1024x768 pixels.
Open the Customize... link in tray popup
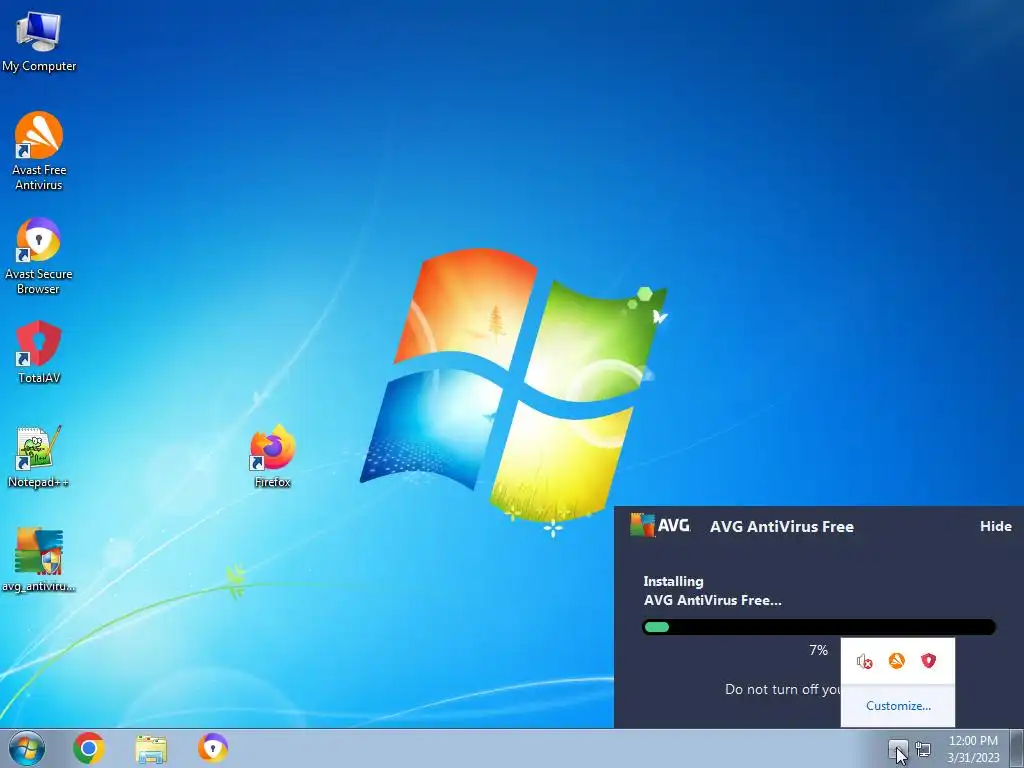tap(898, 706)
